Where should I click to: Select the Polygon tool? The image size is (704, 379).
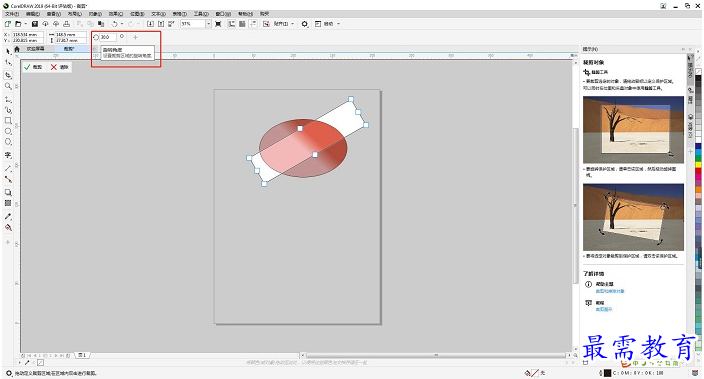pos(8,142)
